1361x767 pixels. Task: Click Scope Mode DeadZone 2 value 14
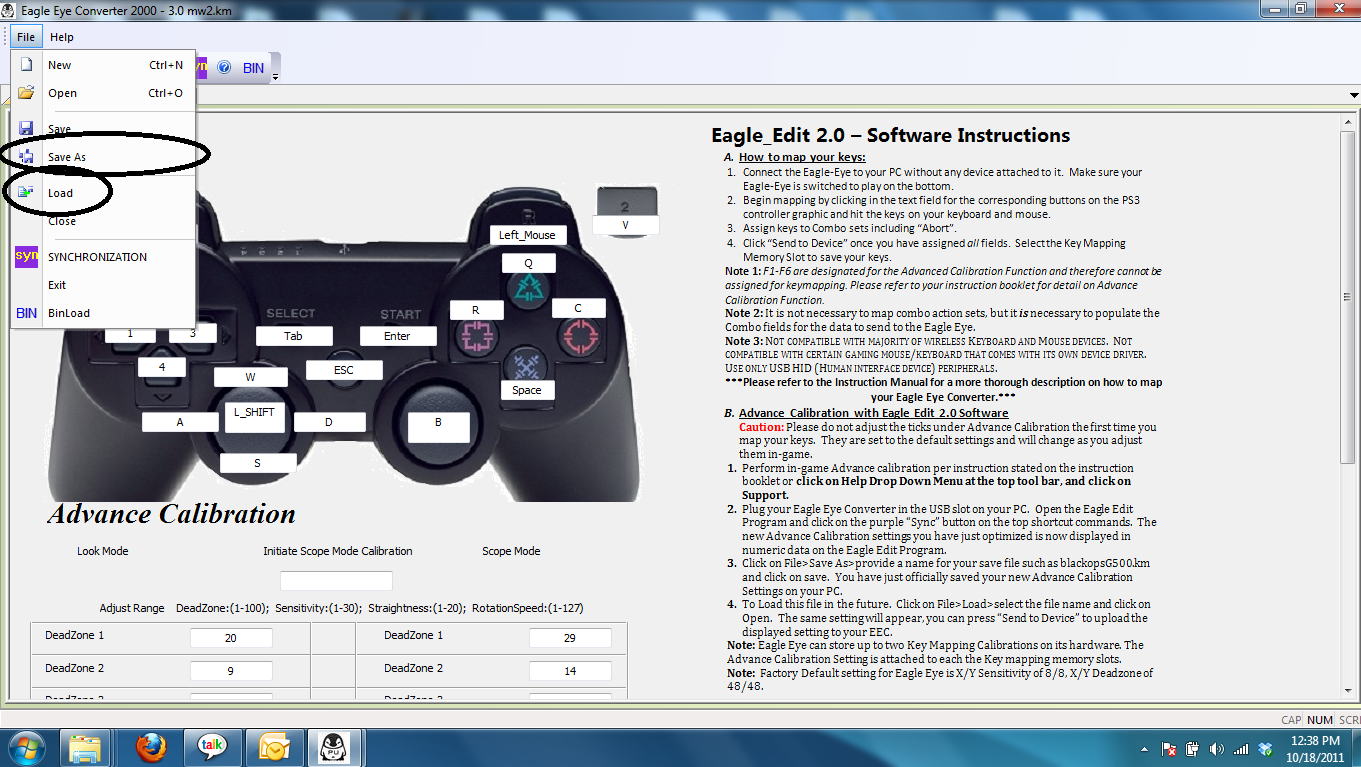pos(570,671)
